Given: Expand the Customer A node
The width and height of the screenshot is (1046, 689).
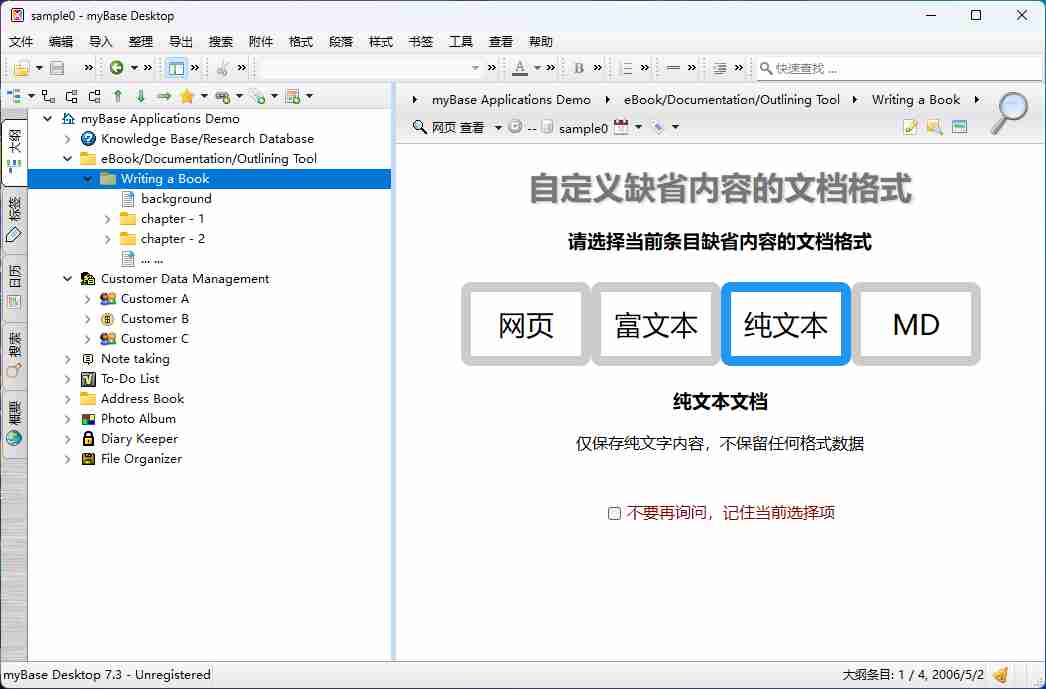Looking at the screenshot, I should click(x=88, y=299).
